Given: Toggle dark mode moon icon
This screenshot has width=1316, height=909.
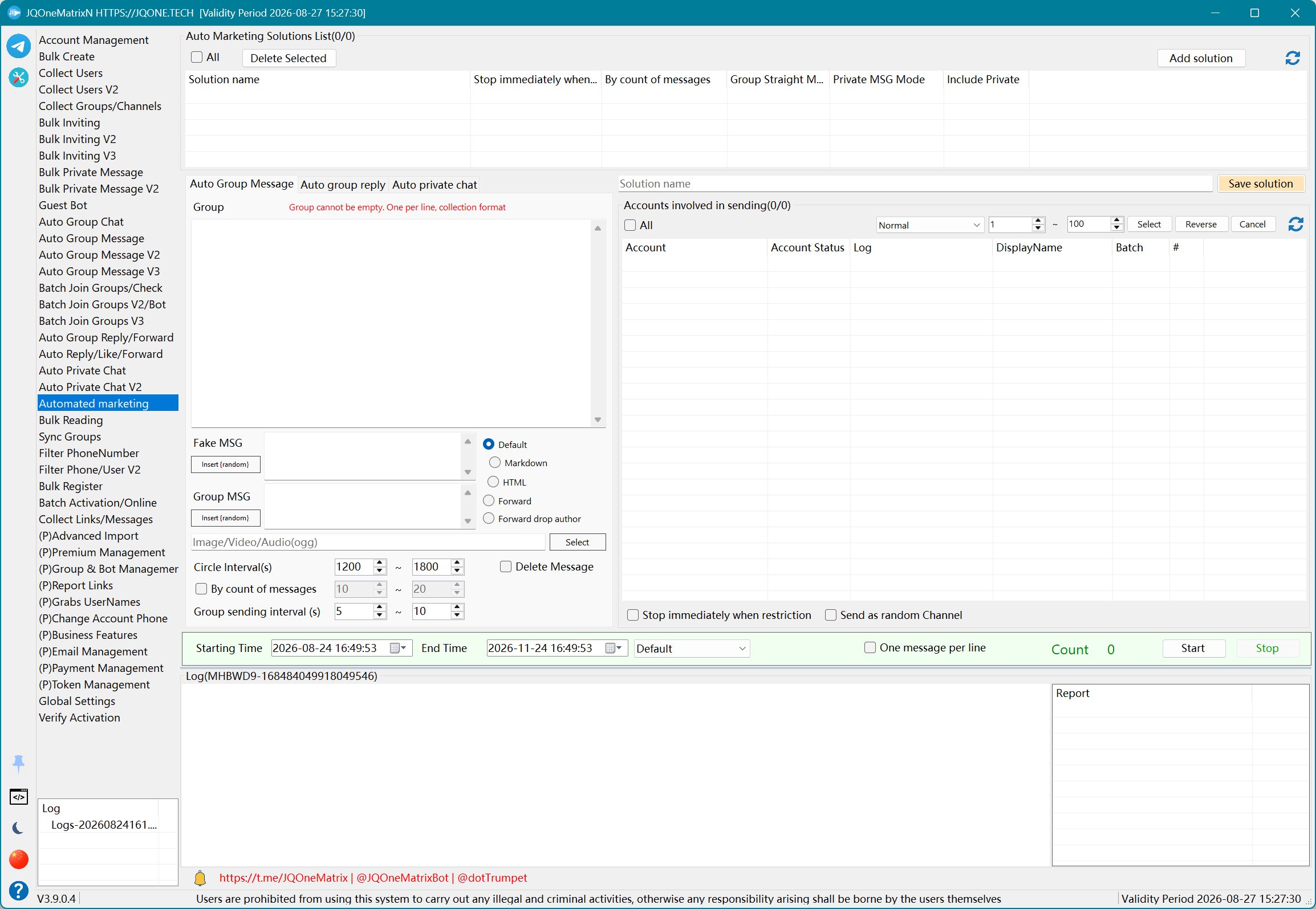Looking at the screenshot, I should (18, 828).
